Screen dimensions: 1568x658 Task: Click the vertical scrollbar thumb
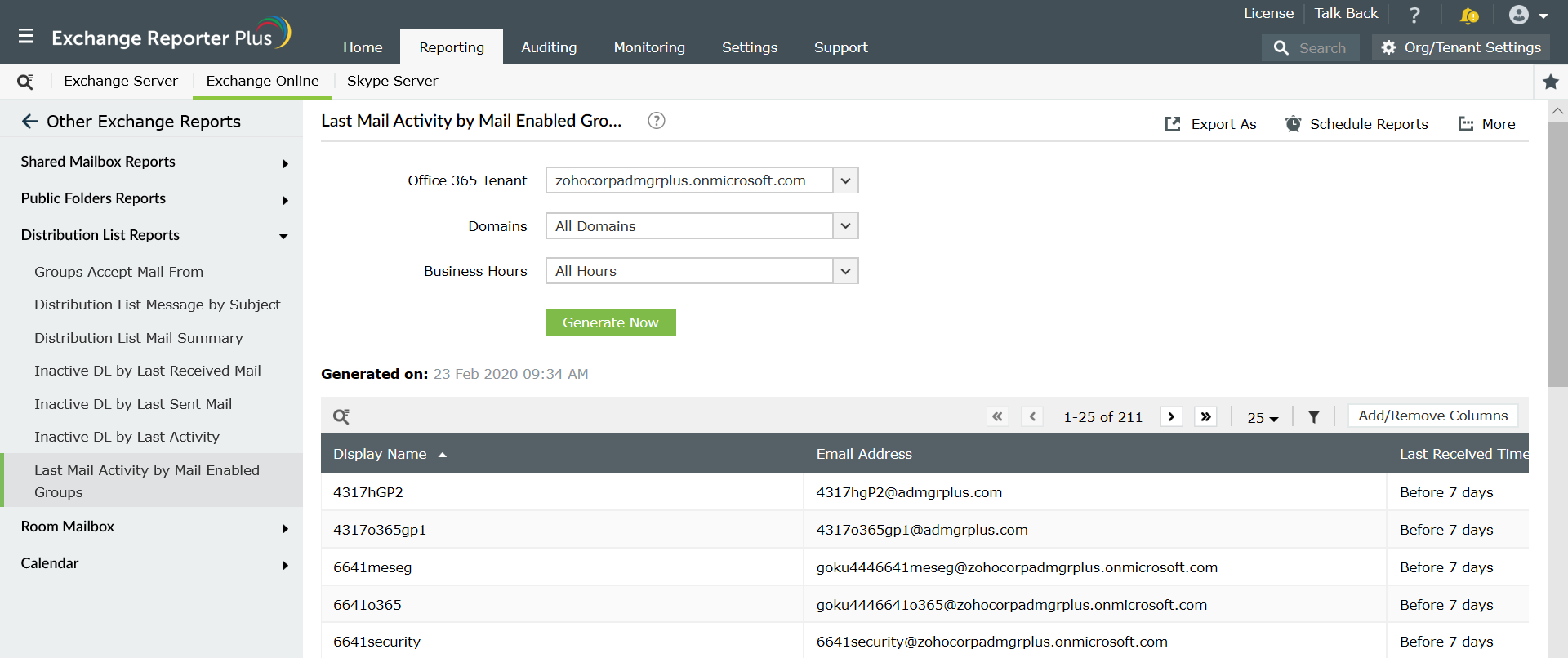click(x=1557, y=253)
